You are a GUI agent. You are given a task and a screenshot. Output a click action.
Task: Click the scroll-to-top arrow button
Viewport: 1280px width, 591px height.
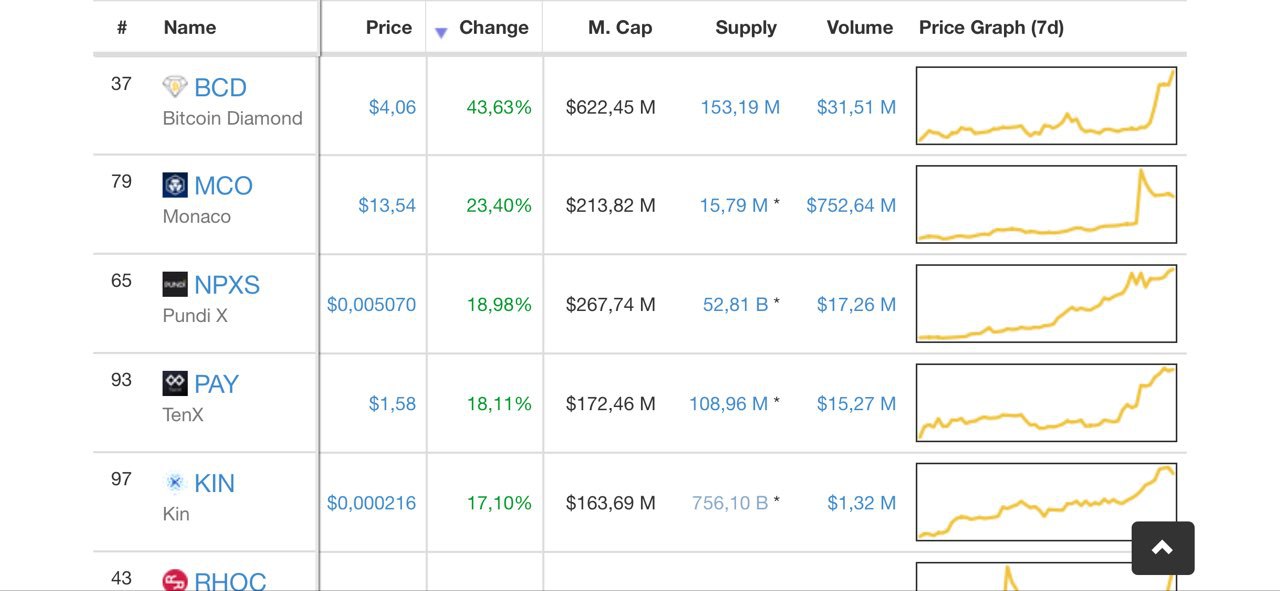click(1163, 548)
